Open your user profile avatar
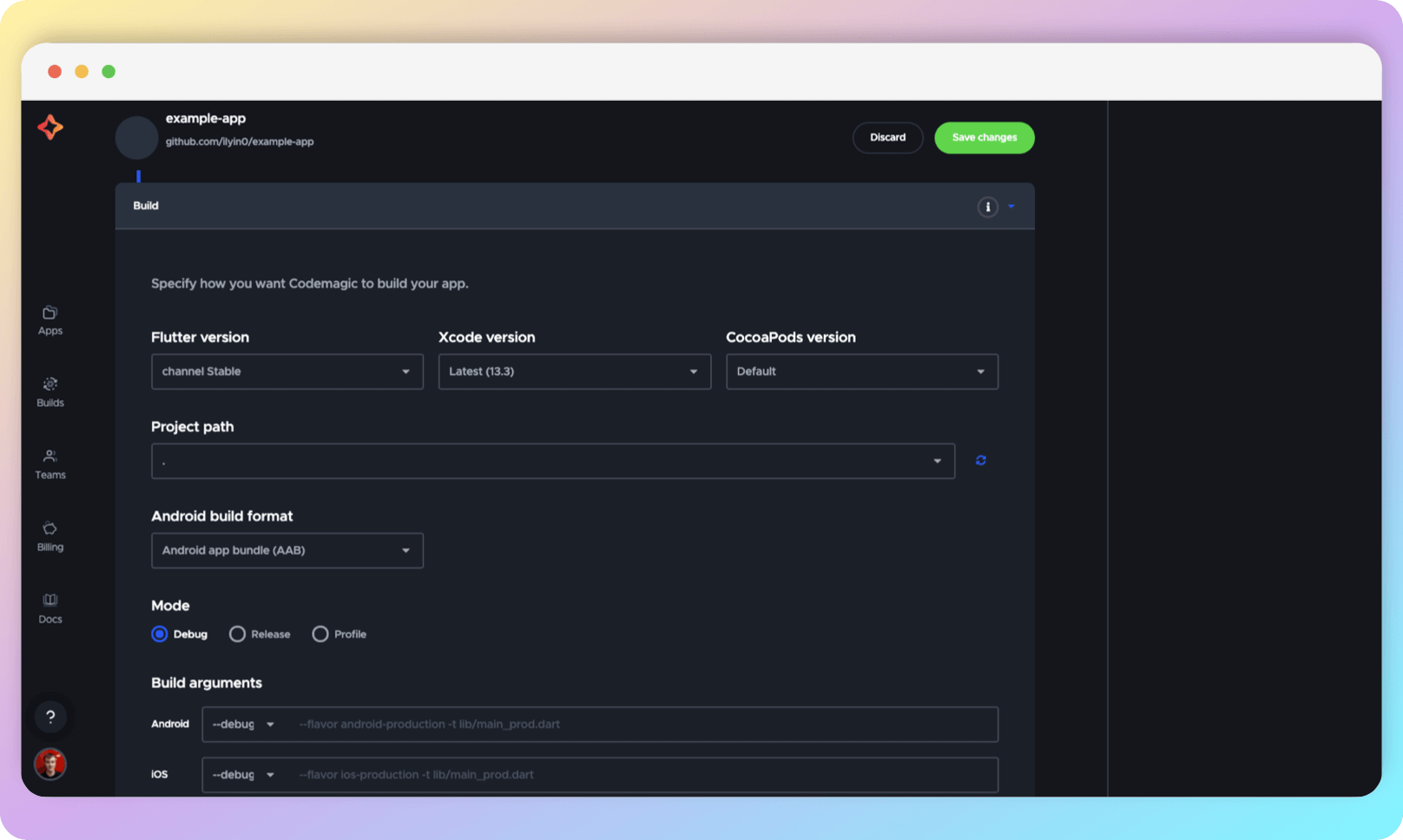 [x=50, y=764]
